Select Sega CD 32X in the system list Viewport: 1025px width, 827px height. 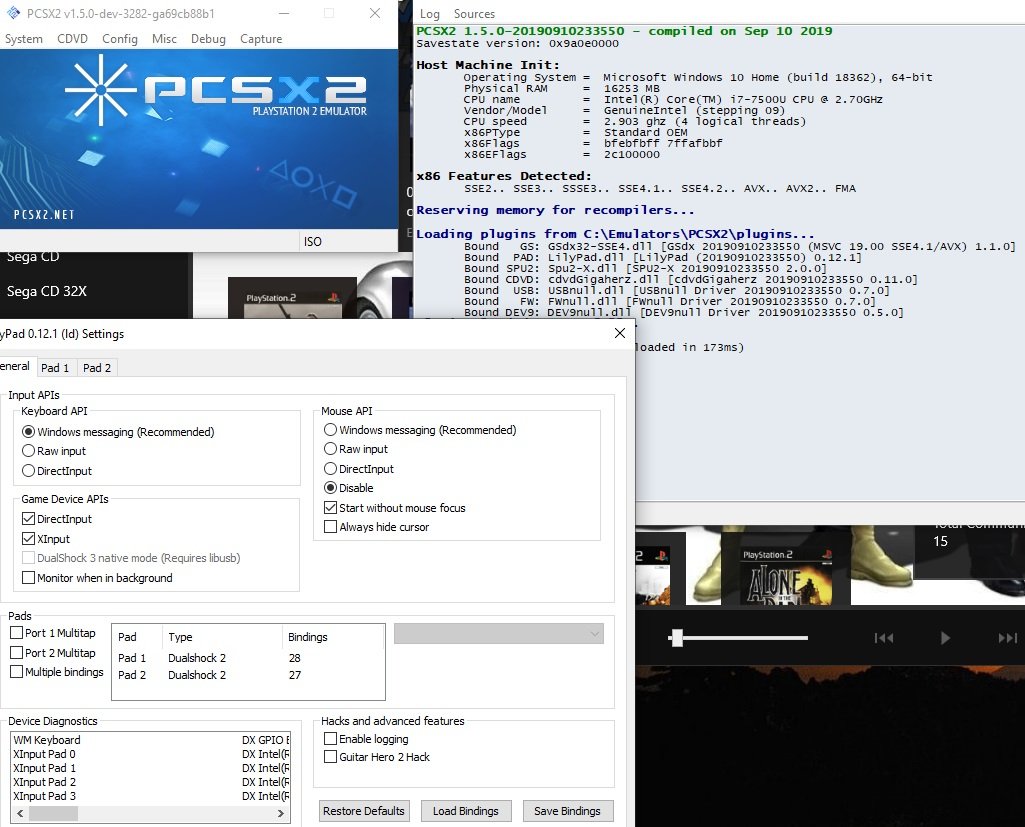[47, 292]
